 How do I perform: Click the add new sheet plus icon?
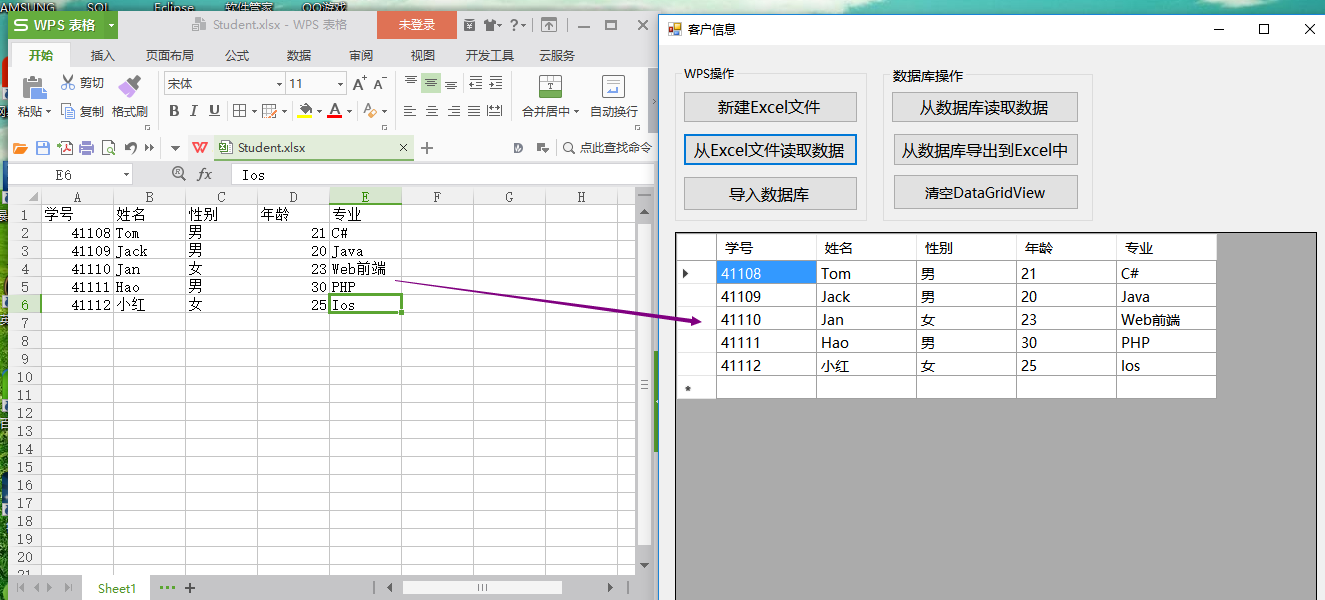(190, 588)
